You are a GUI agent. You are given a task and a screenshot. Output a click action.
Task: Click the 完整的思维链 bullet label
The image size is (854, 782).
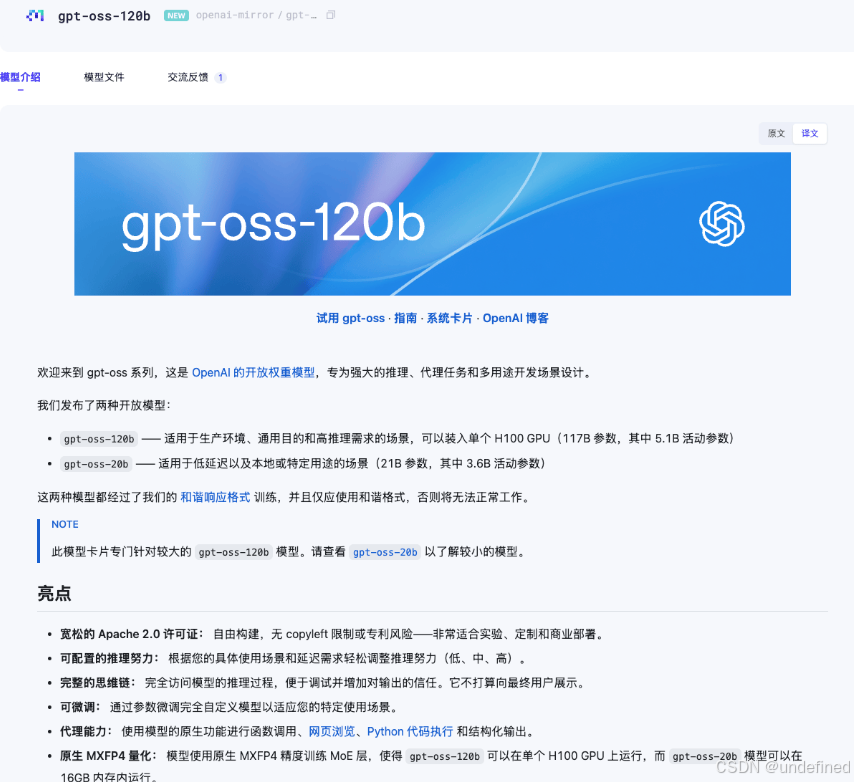coord(98,683)
